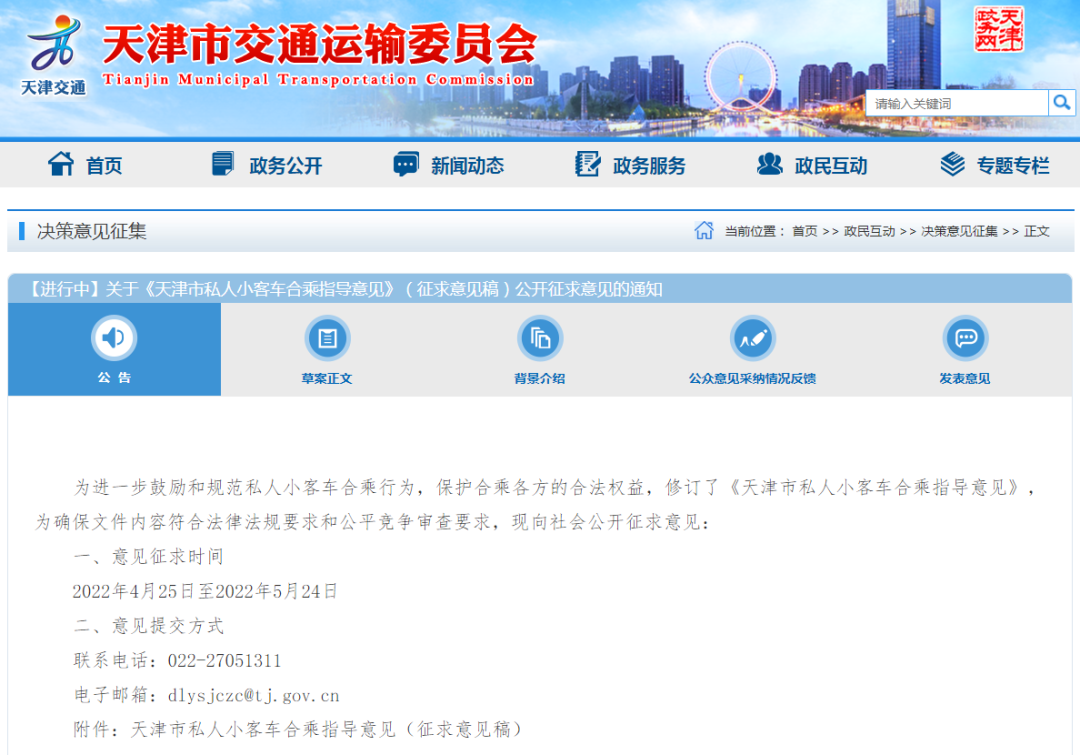Click the email dlysjczc@tj.gov.cn

254,696
